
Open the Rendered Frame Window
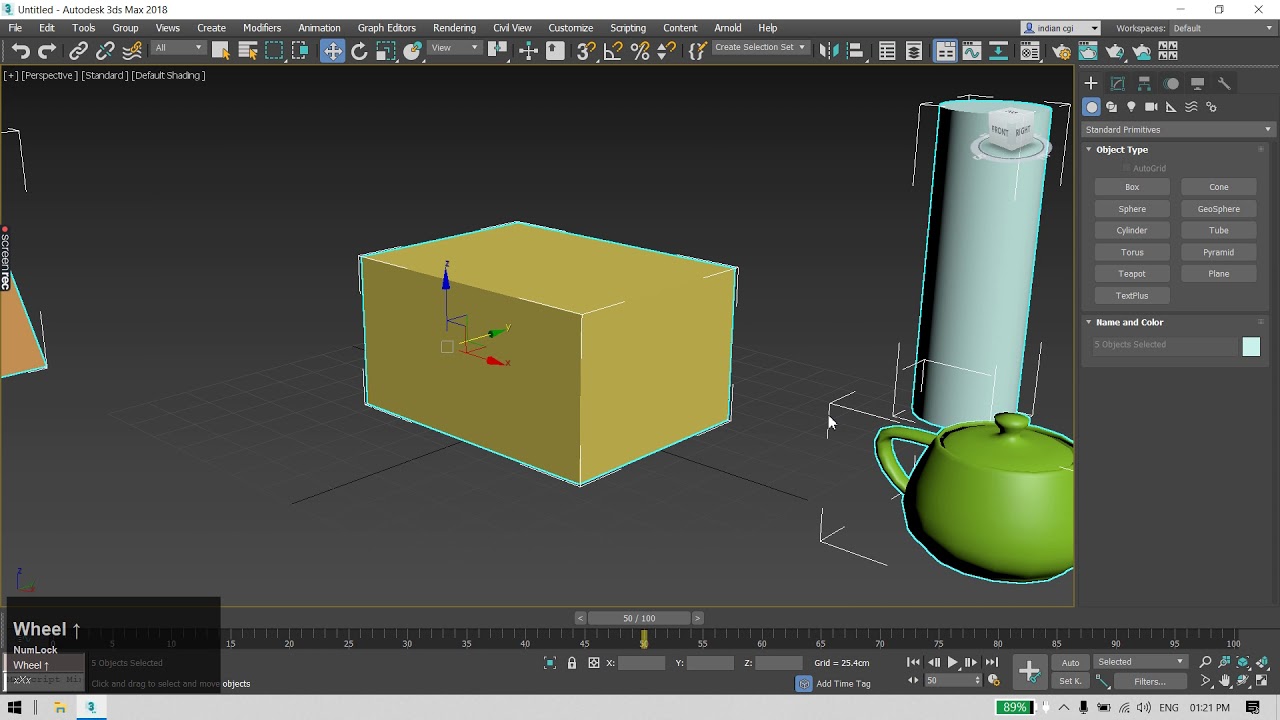(1088, 51)
